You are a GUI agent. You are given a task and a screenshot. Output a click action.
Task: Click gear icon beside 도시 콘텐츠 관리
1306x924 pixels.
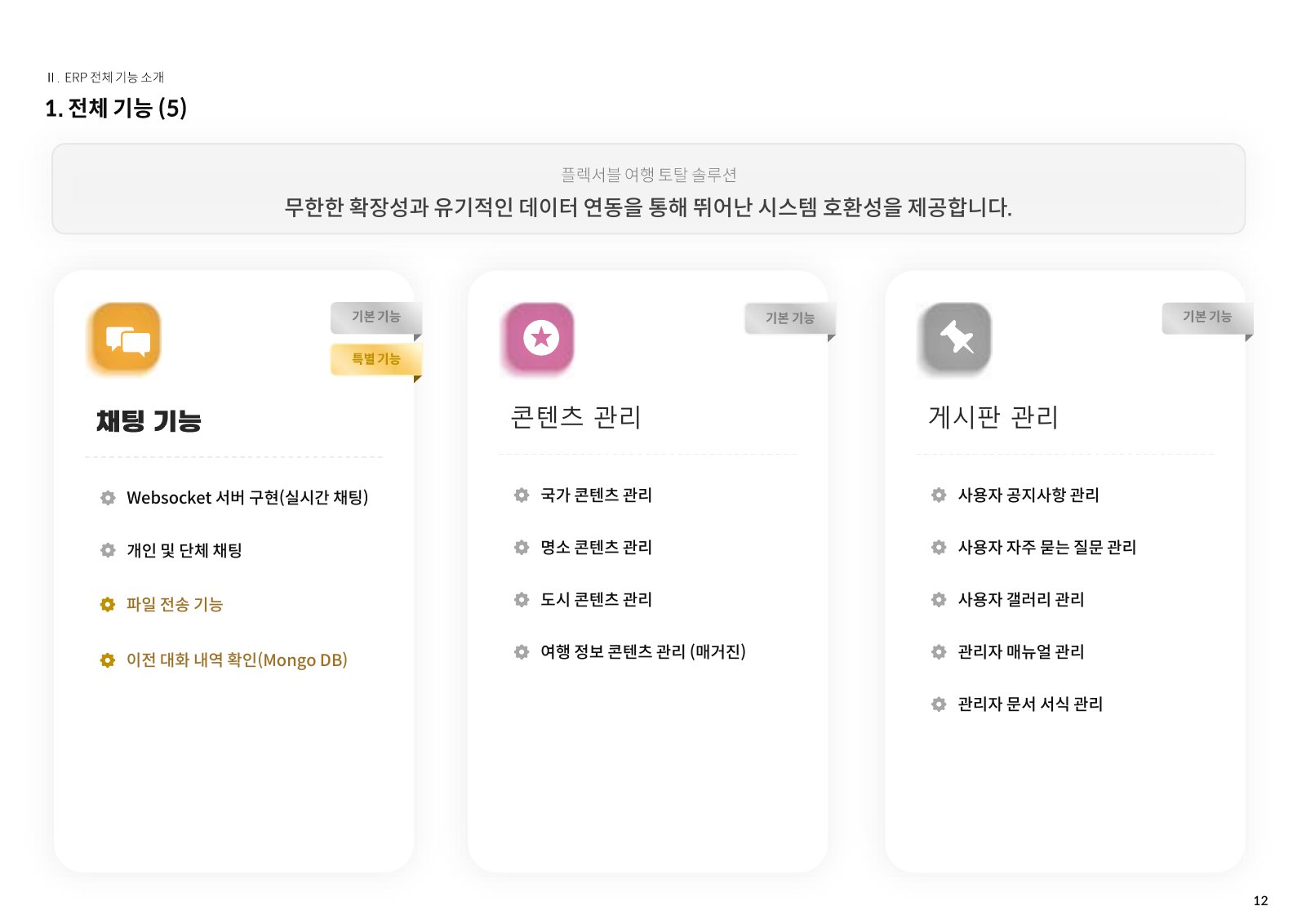522,599
